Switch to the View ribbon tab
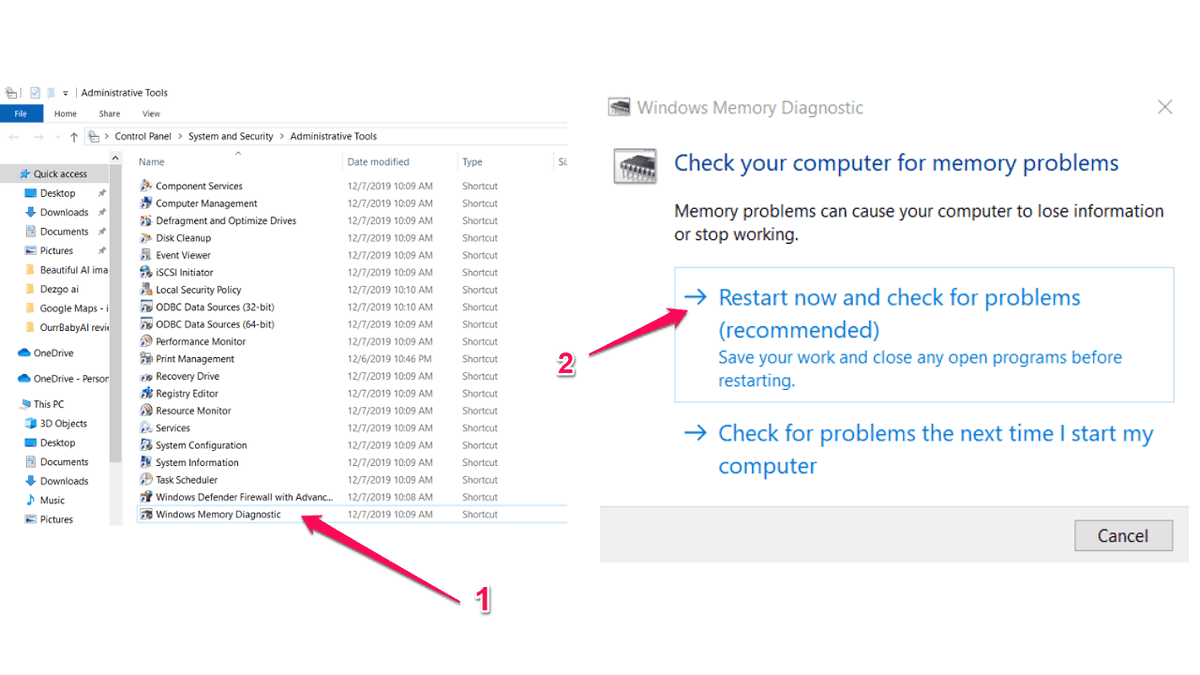Screen dimensions: 1200x675 [151, 114]
